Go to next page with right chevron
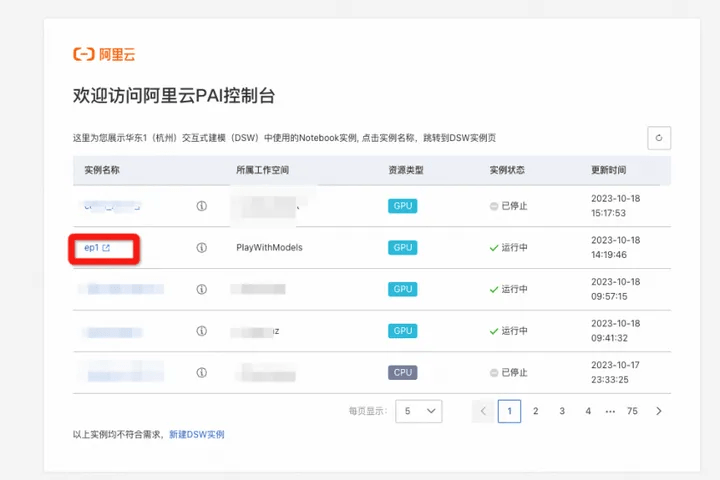This screenshot has width=720, height=480. tap(659, 411)
